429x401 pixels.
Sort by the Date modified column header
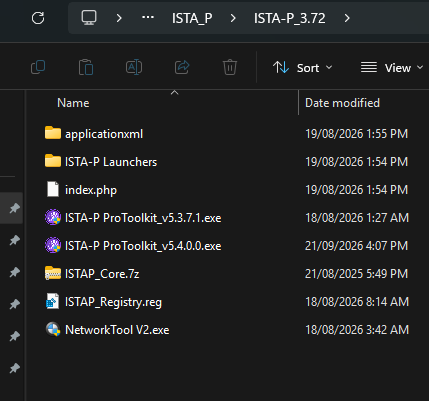(342, 103)
